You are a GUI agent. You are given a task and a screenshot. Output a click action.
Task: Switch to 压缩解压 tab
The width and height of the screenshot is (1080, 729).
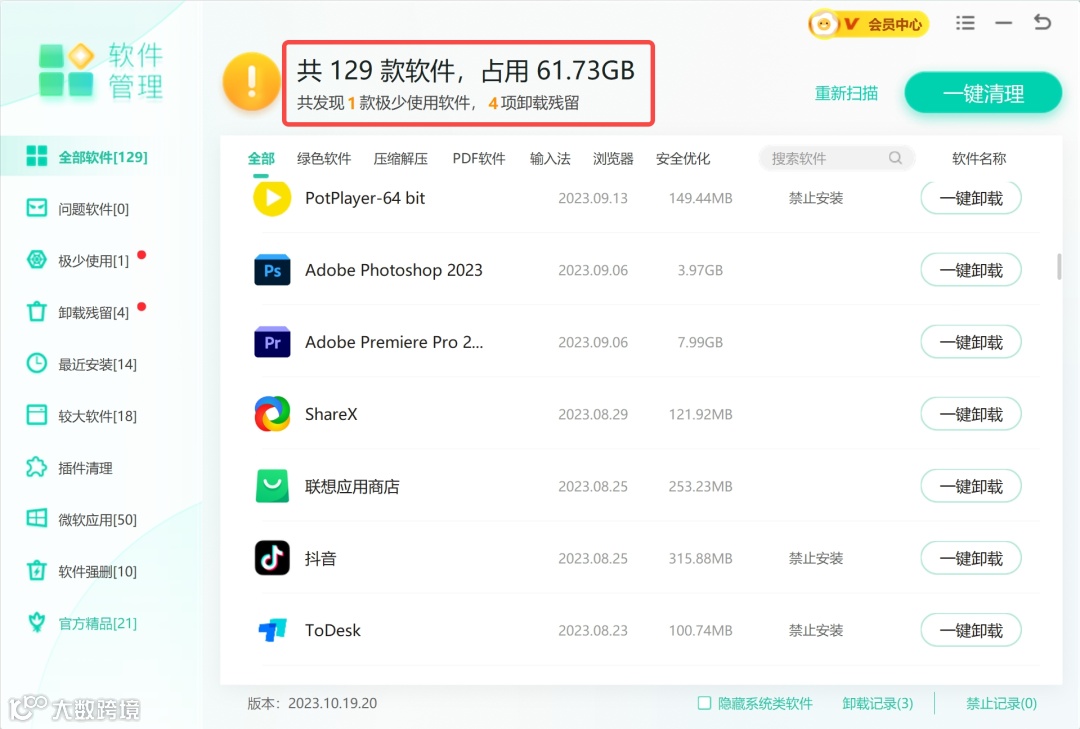click(400, 158)
